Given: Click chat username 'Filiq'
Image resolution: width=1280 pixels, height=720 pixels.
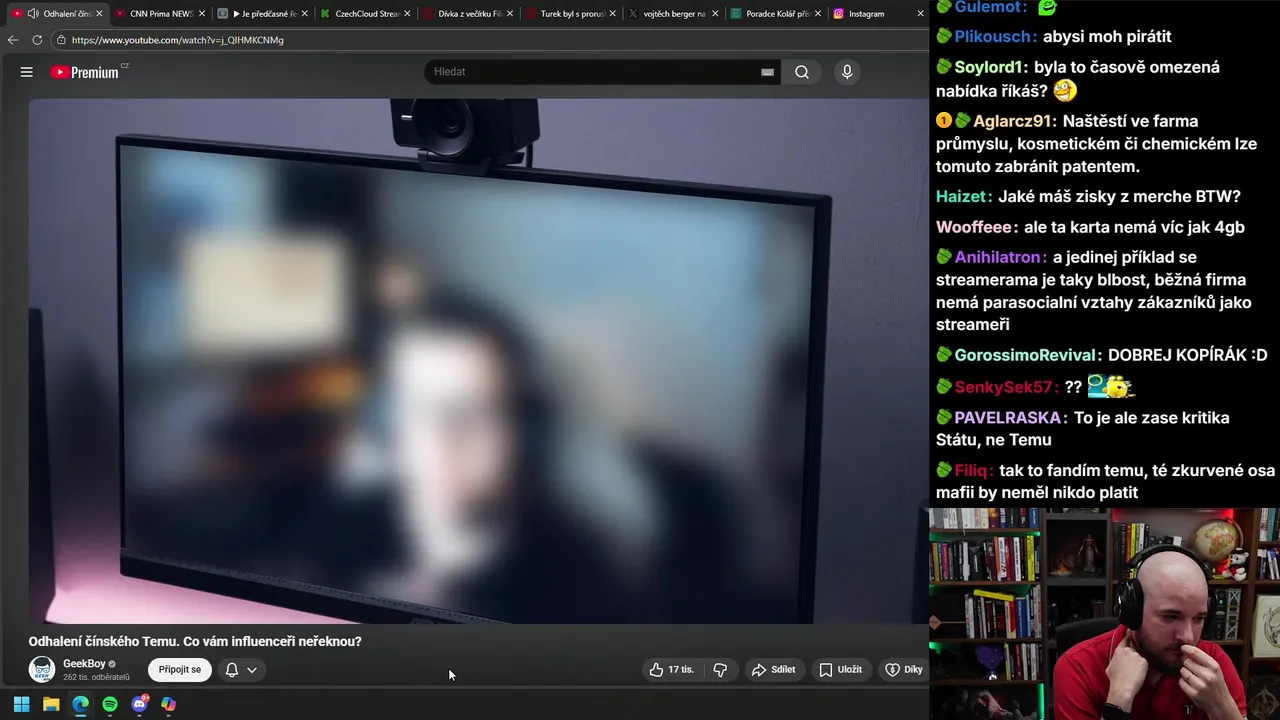Looking at the screenshot, I should (973, 470).
